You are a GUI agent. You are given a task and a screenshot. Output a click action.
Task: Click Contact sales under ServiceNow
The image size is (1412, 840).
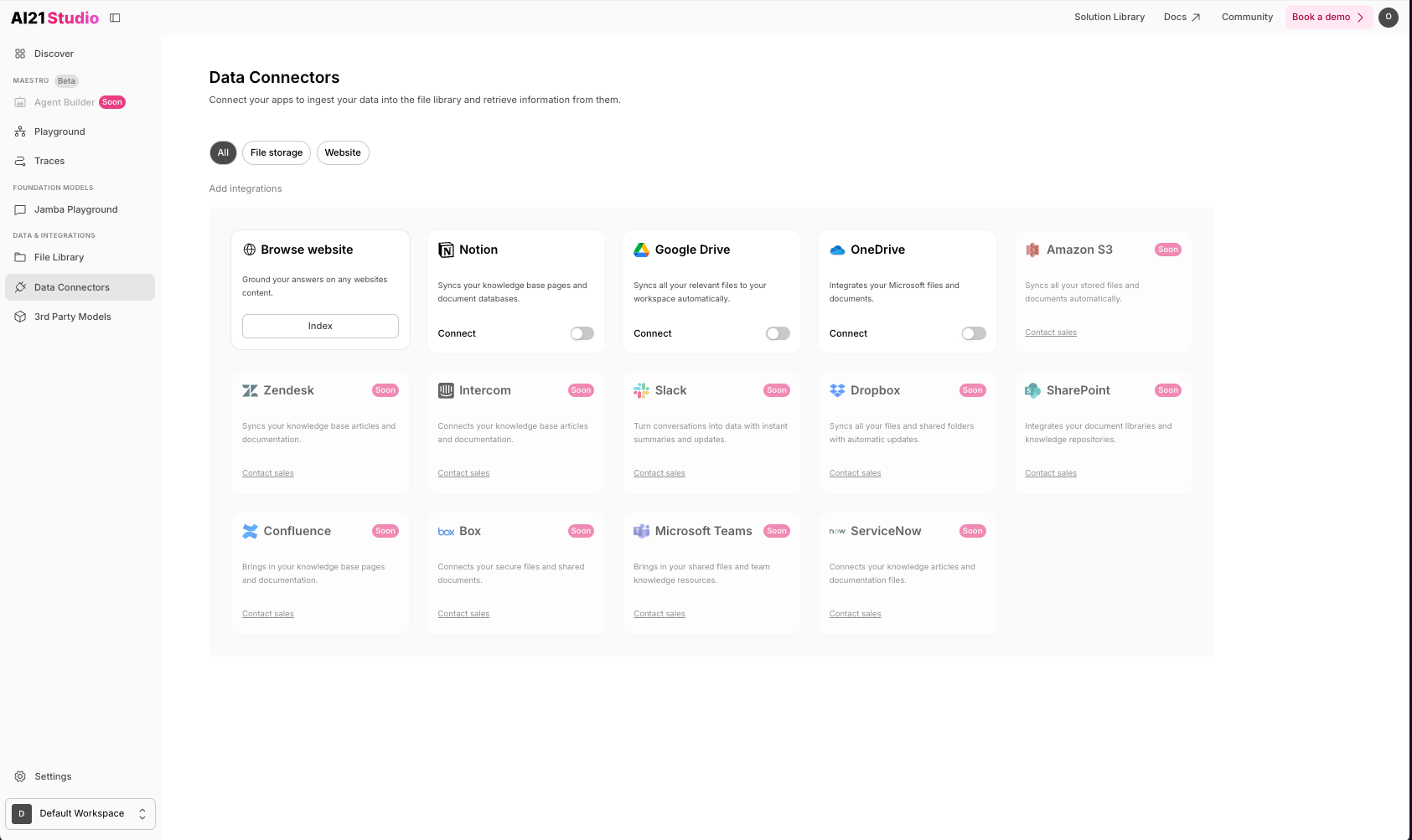[x=855, y=614]
